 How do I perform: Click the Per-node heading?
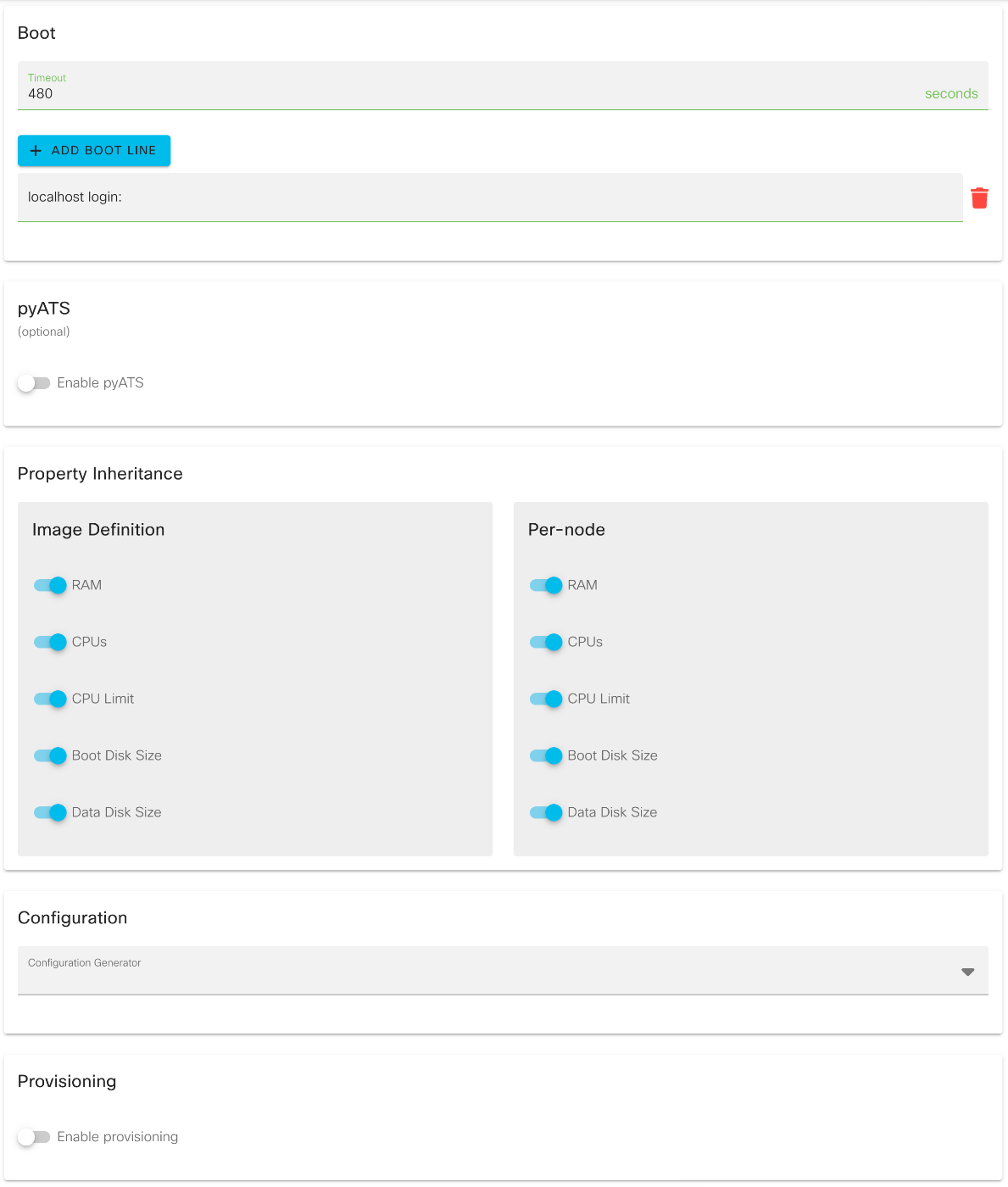(566, 530)
